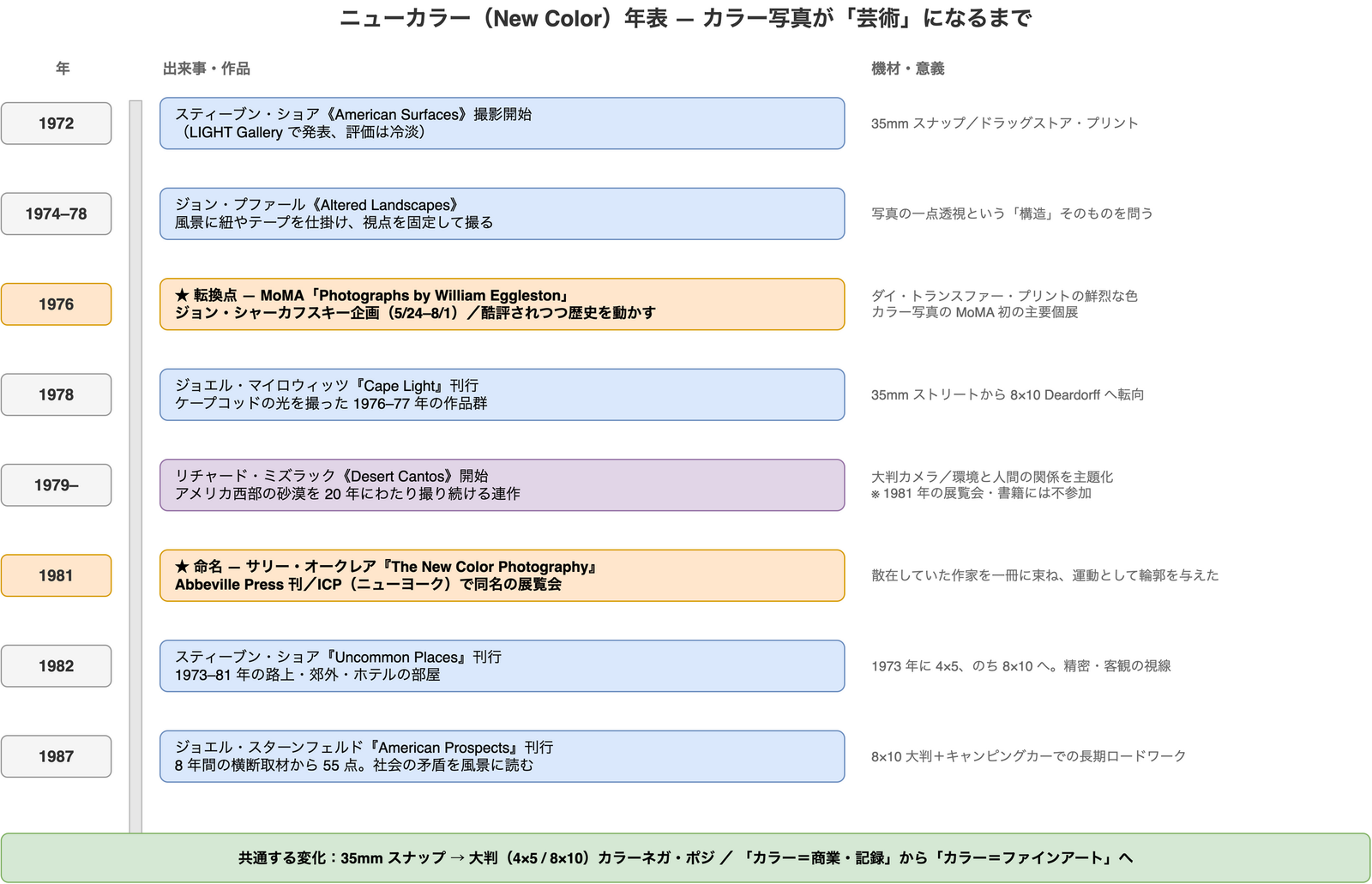
Task: Select The New Color Photography event box
Action: (502, 575)
